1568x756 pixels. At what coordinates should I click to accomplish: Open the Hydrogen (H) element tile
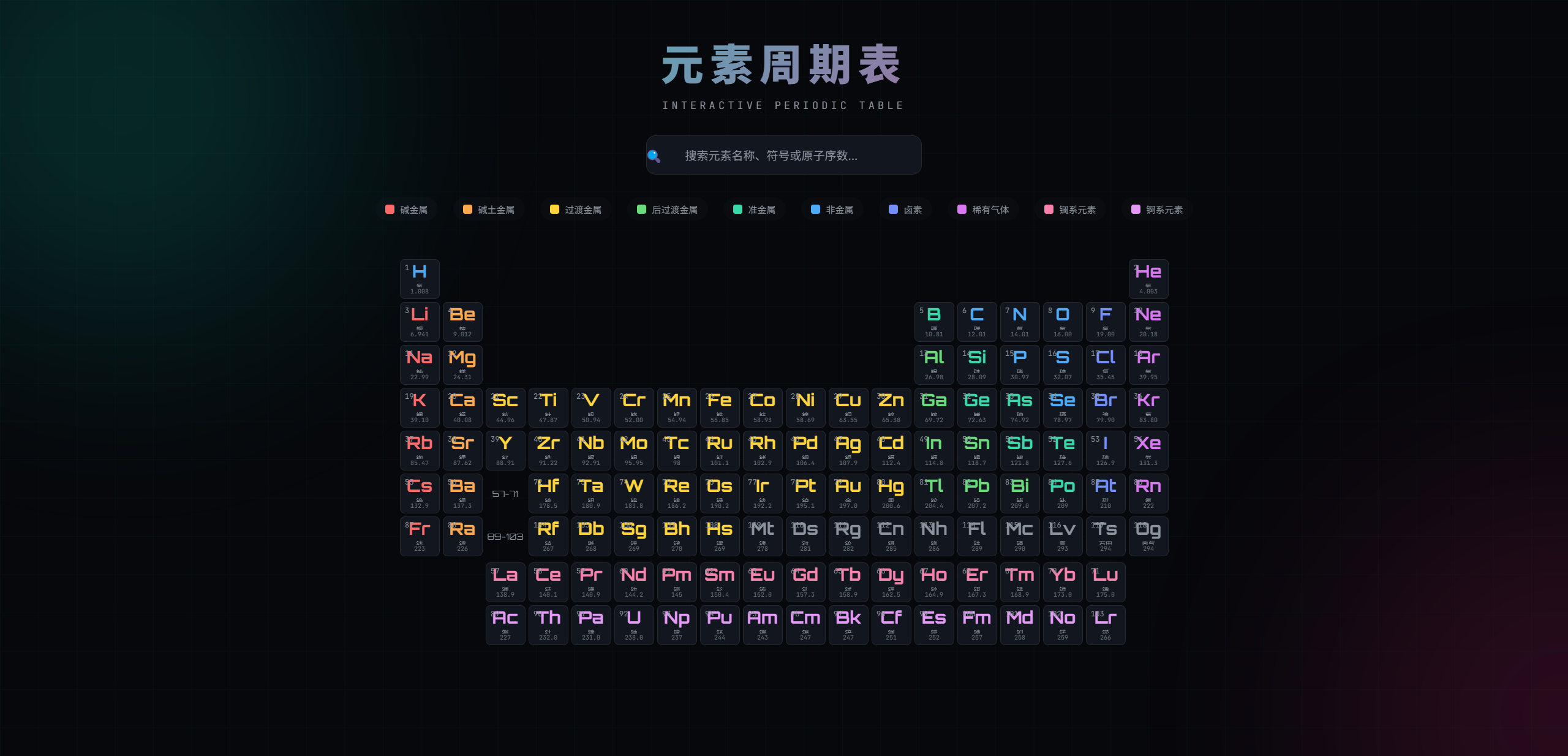[420, 279]
